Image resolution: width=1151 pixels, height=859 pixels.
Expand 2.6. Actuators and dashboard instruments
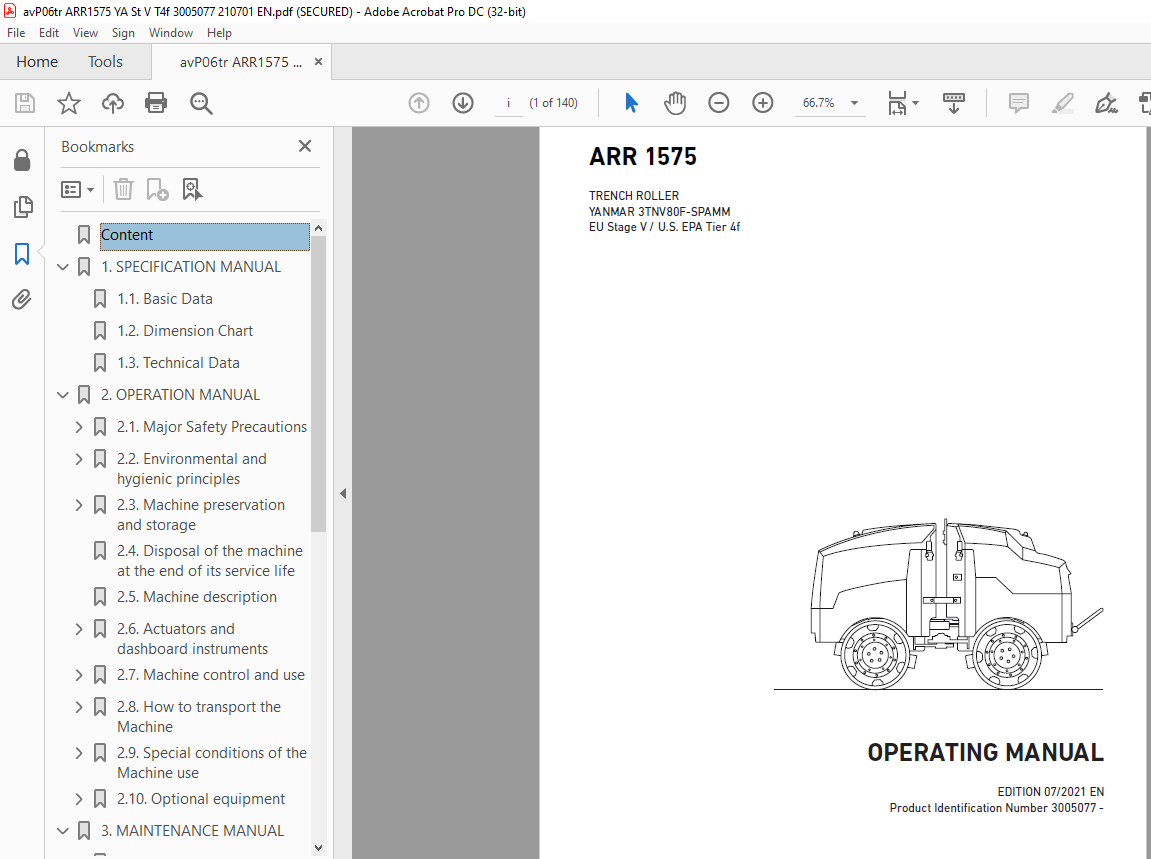79,629
